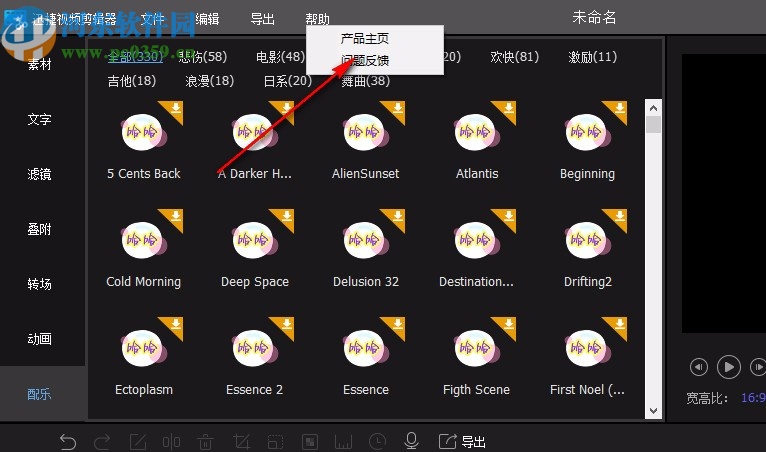Filter music by 日系(20) category

(x=288, y=81)
